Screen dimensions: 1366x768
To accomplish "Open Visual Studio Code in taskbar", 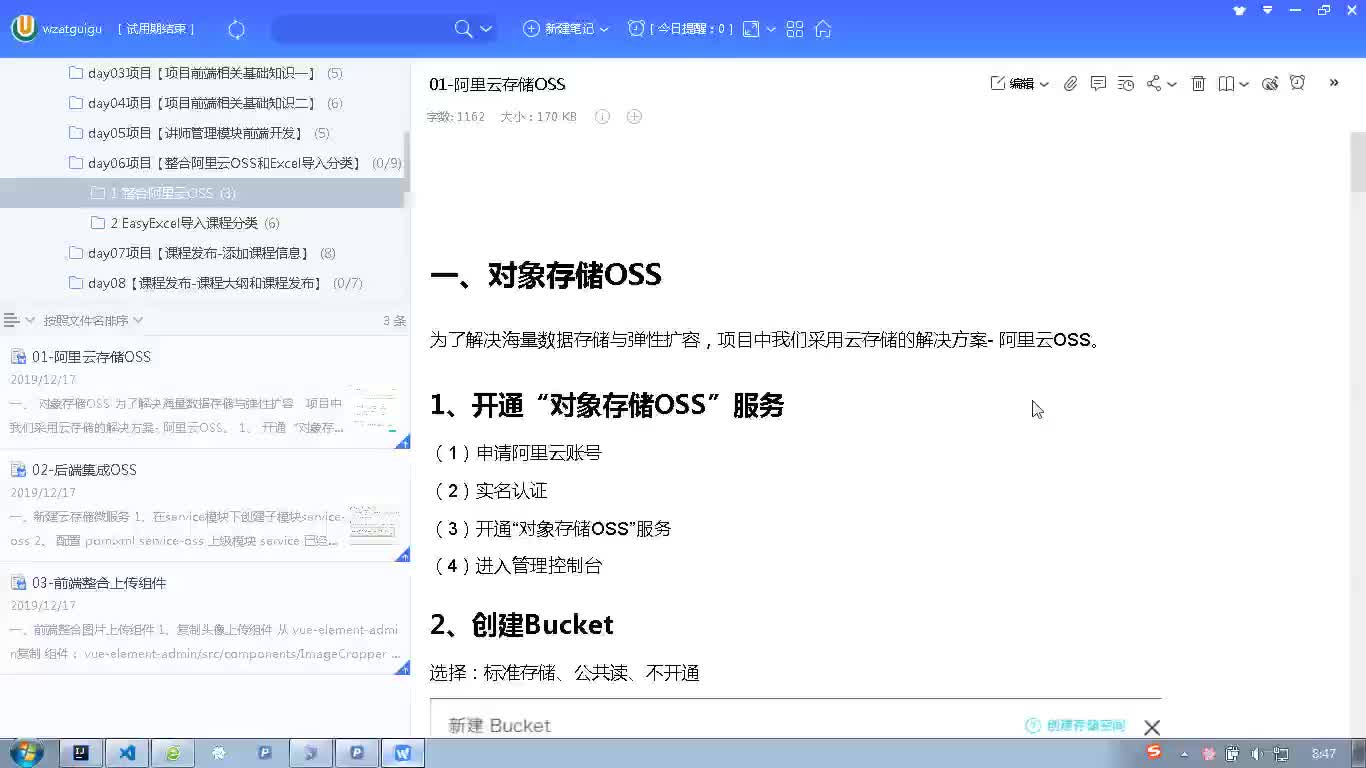I will click(x=127, y=753).
